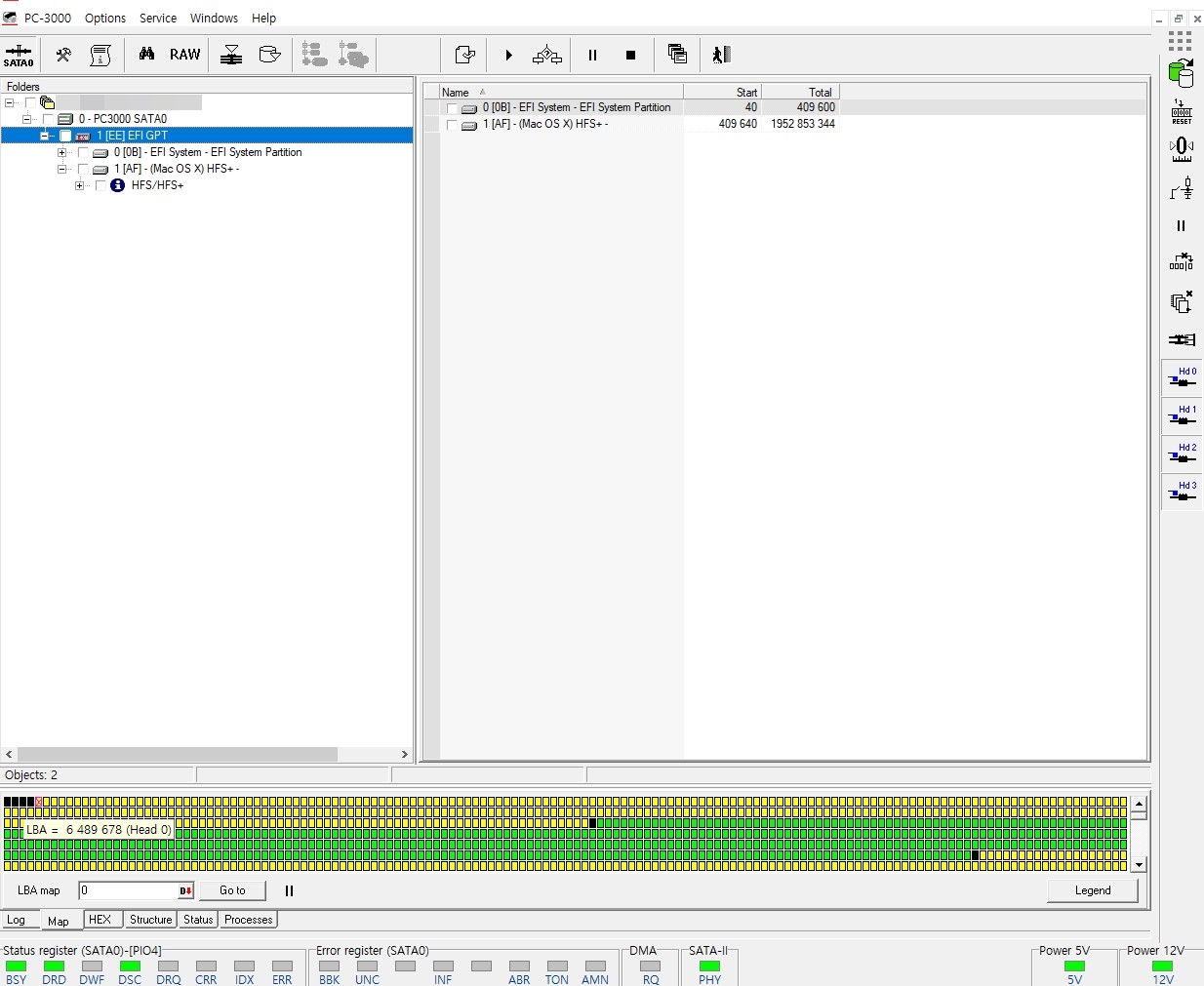Collapse the 0 - PC3000 SATA0 node
The image size is (1204, 986).
(27, 119)
